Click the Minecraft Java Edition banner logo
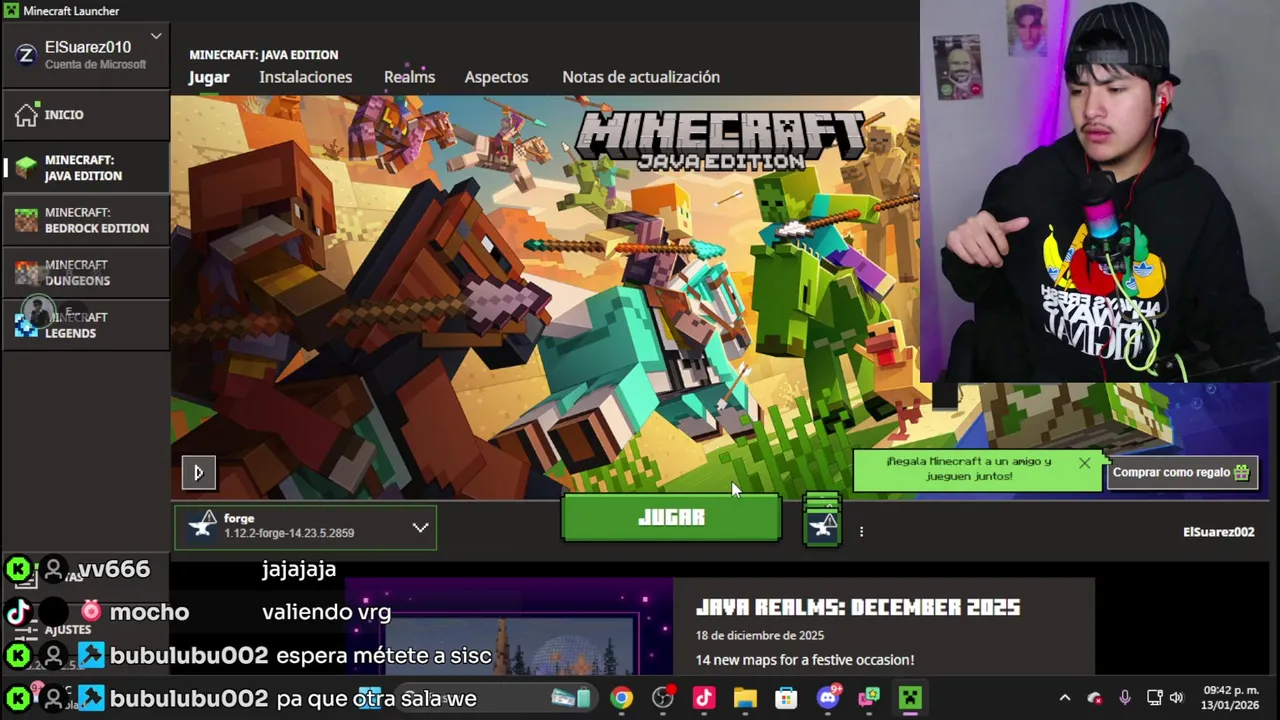This screenshot has height=720, width=1280. [721, 140]
